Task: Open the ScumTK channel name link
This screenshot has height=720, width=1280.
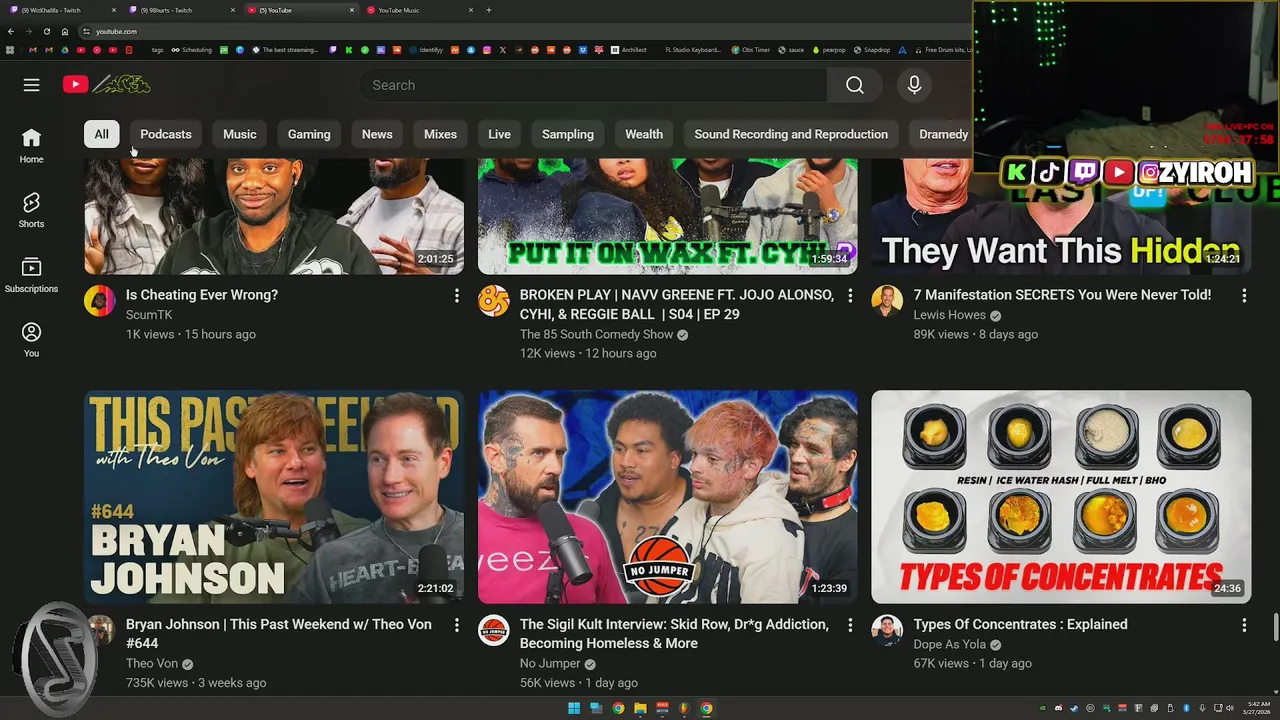Action: pos(149,315)
